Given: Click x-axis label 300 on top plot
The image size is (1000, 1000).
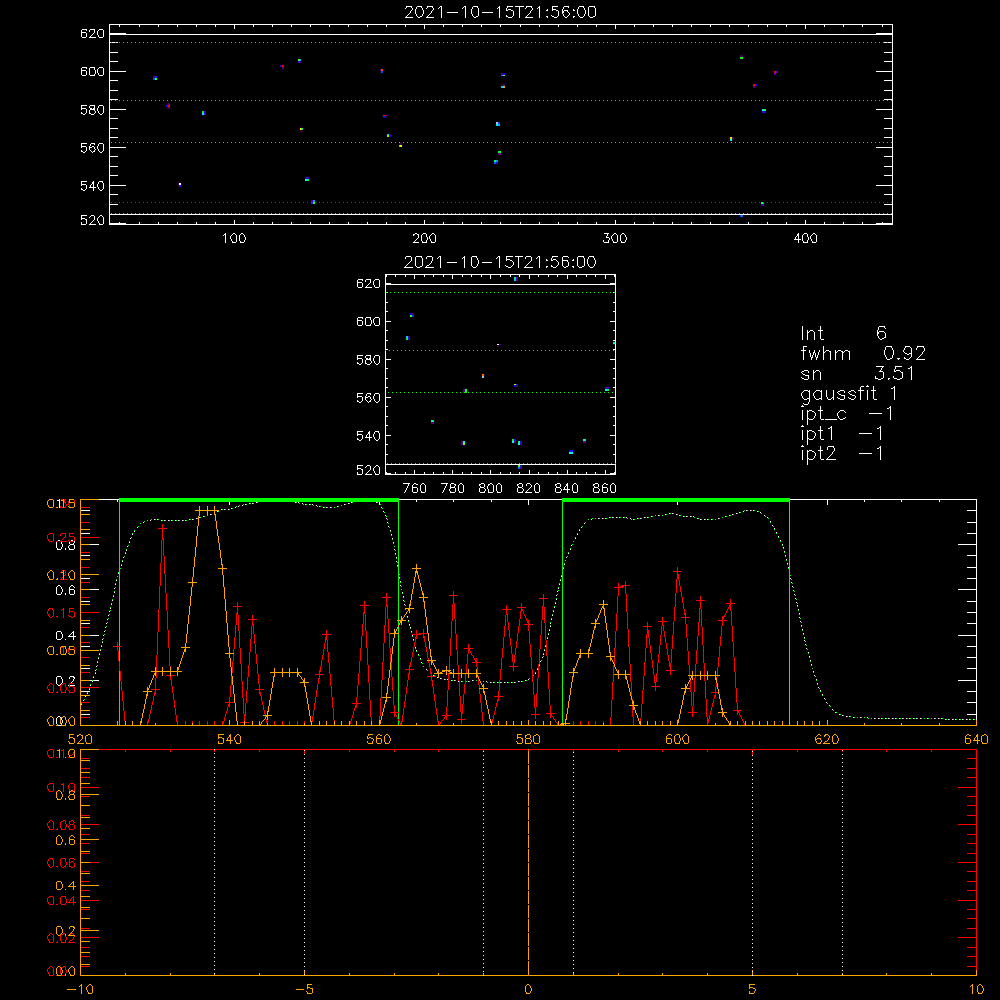Looking at the screenshot, I should pos(615,239).
